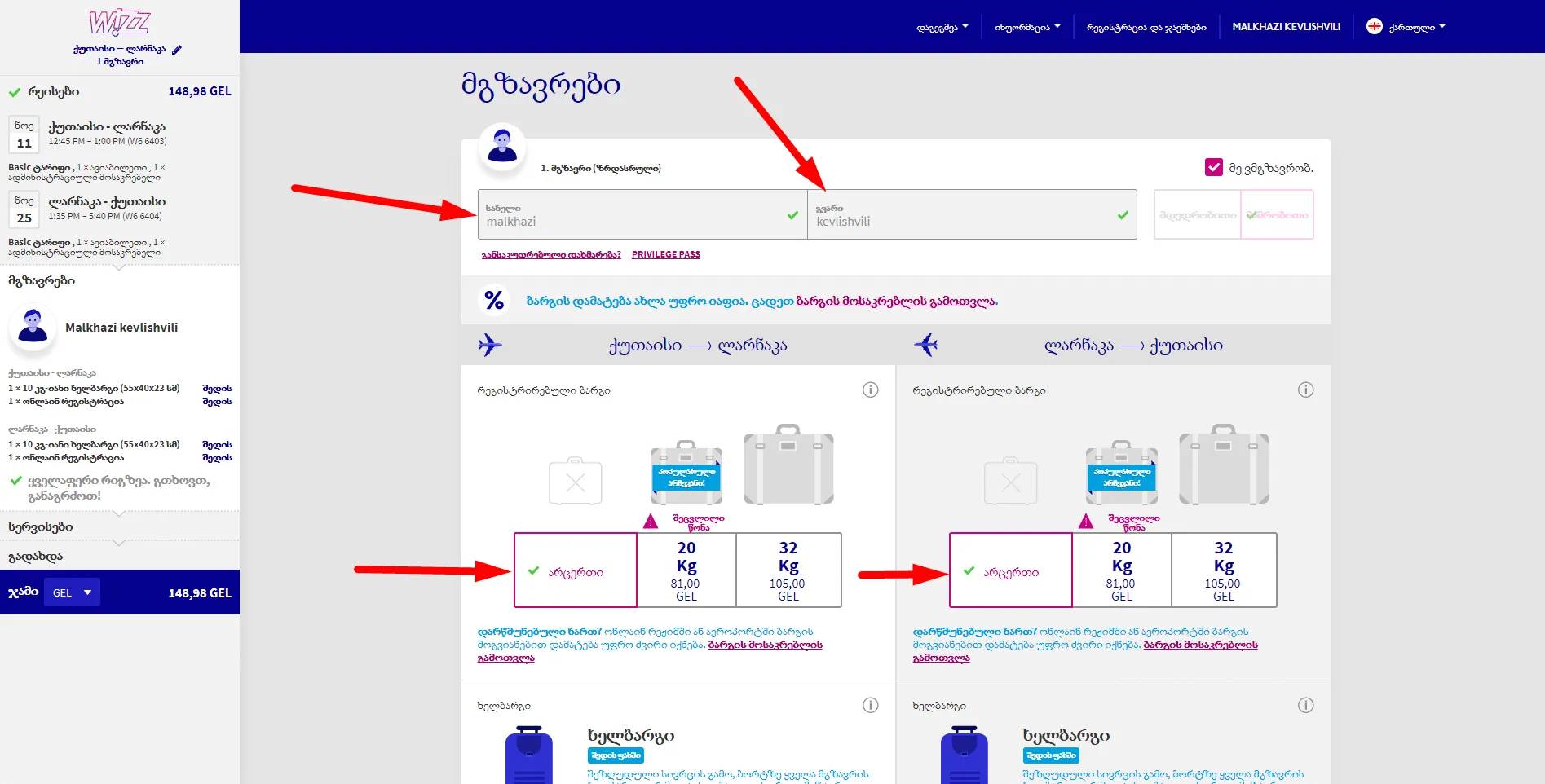
Task: Open info icon for return registered baggage
Action: pyautogui.click(x=1305, y=390)
